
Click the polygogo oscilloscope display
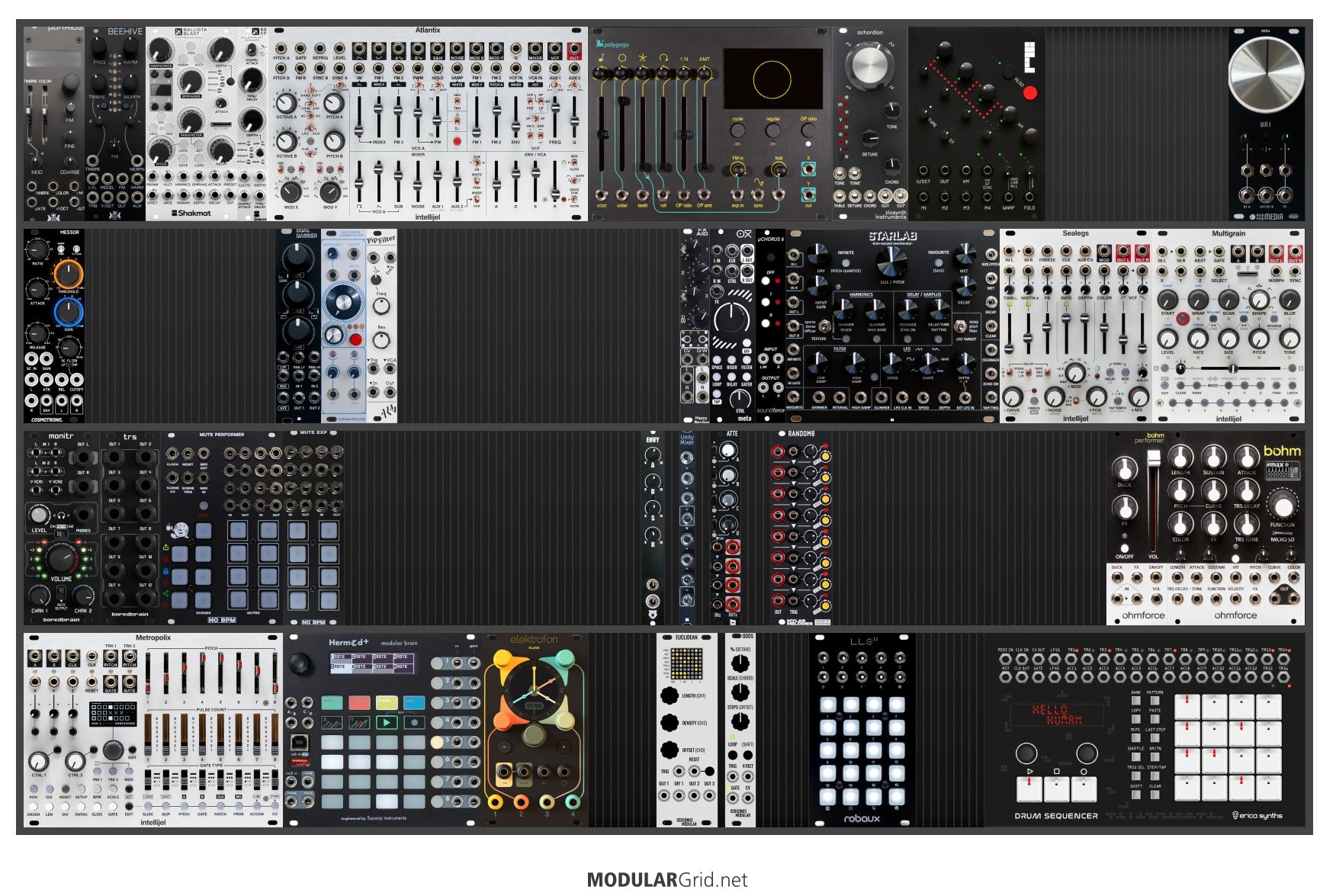[772, 79]
